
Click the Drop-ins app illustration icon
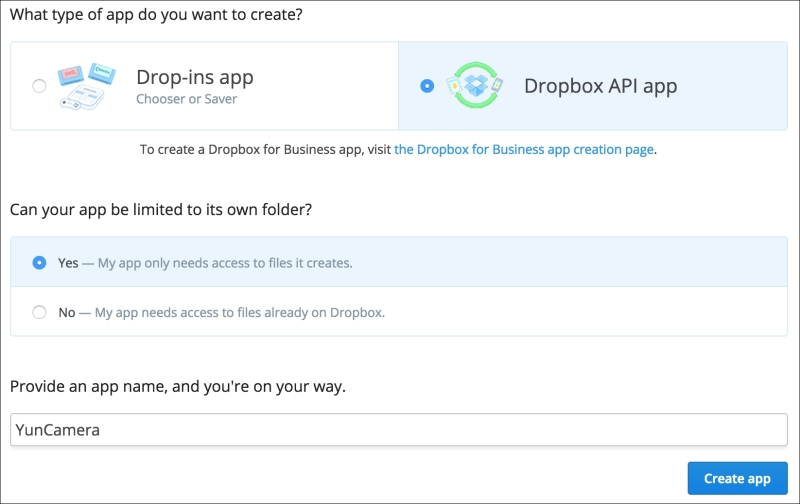pyautogui.click(x=86, y=86)
